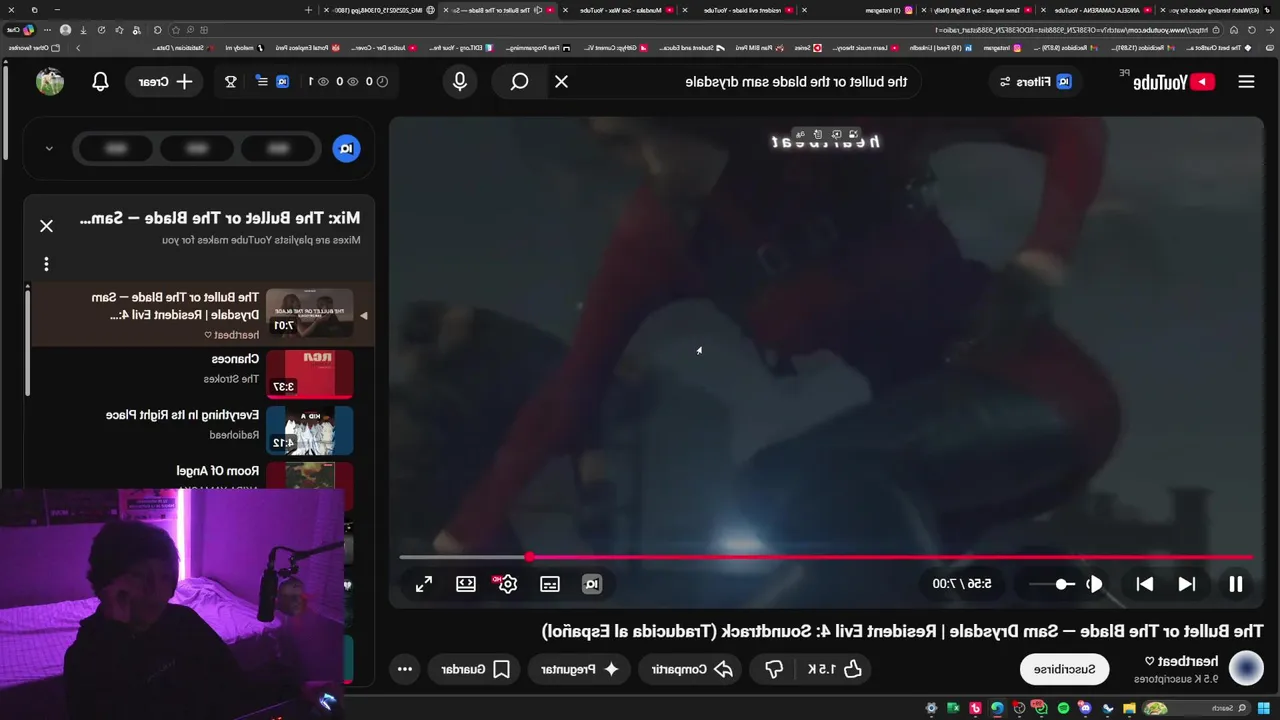The image size is (1280, 720).
Task: Go to the YouTube home logo
Action: point(1173,82)
